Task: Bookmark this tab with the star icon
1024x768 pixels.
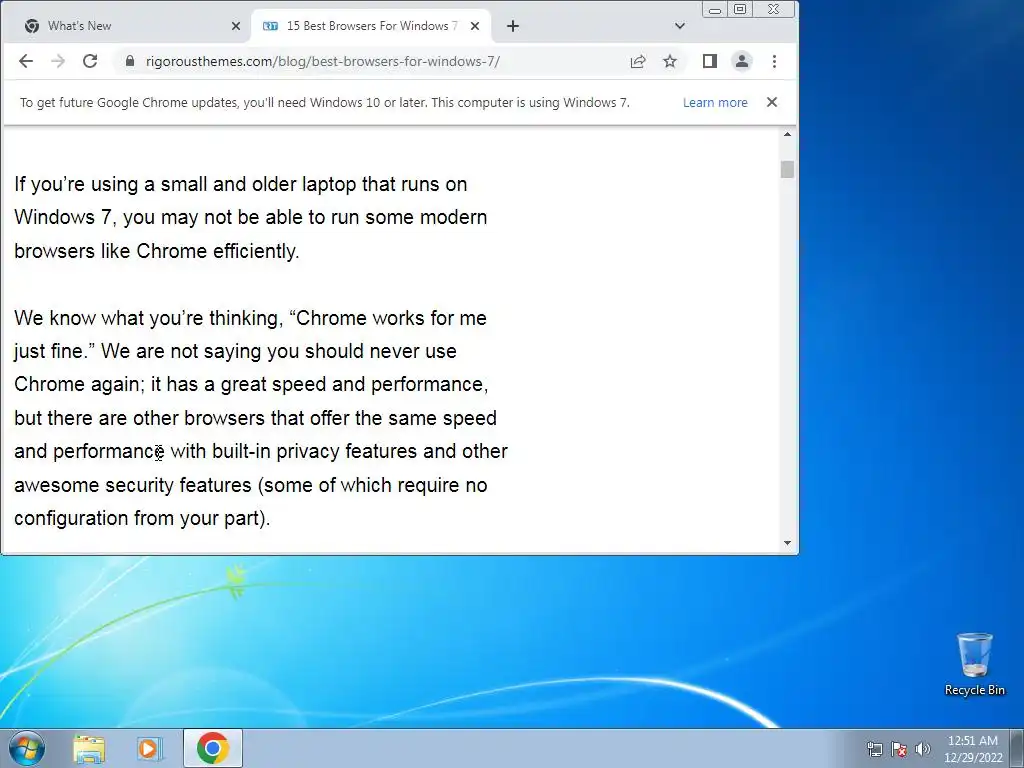Action: 670,61
